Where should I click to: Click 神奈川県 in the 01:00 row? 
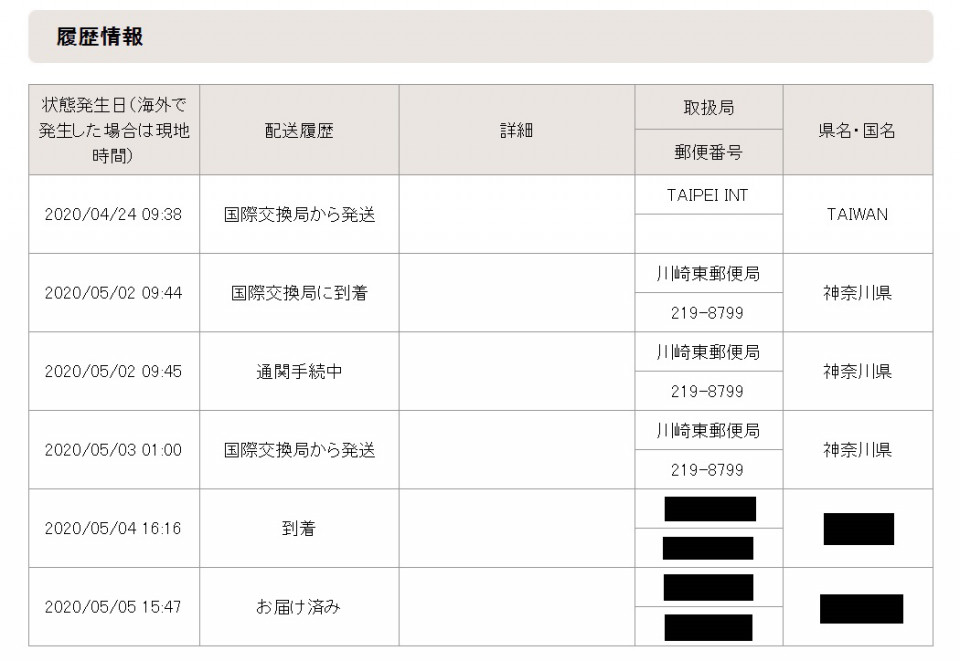[857, 450]
